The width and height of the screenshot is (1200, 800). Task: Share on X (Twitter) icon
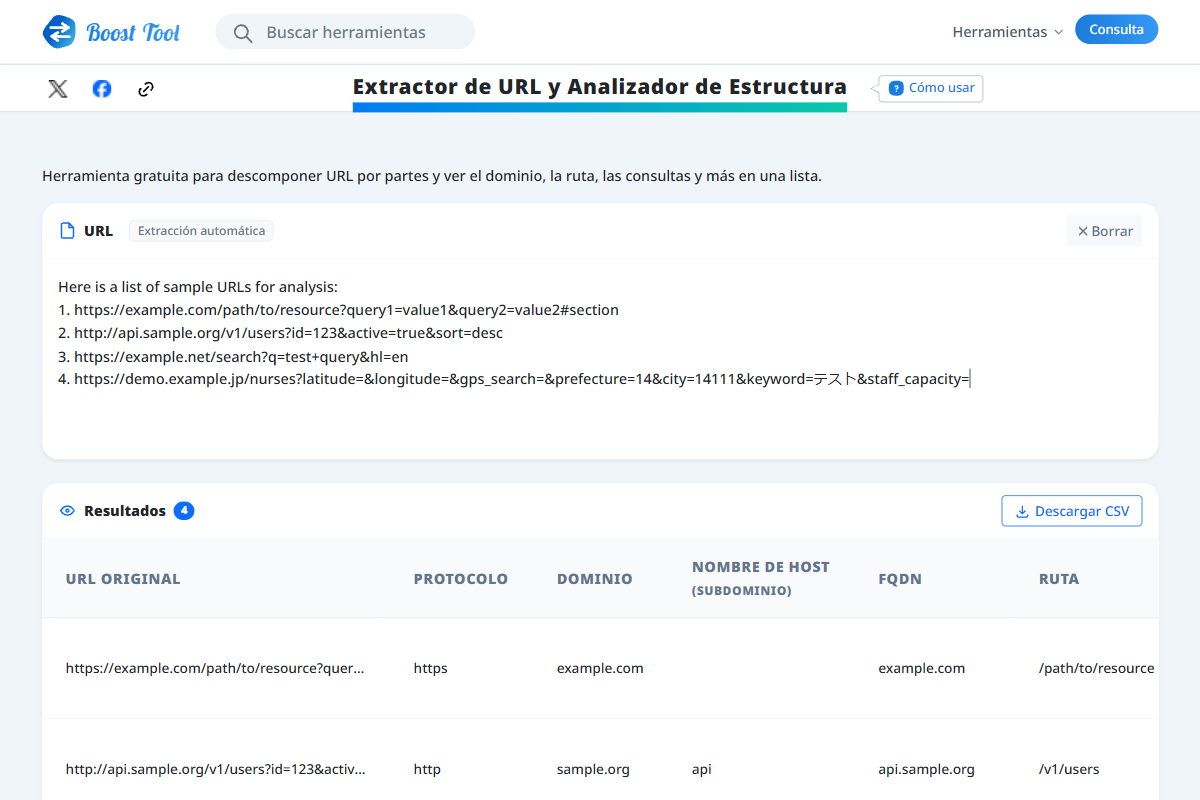pos(58,89)
